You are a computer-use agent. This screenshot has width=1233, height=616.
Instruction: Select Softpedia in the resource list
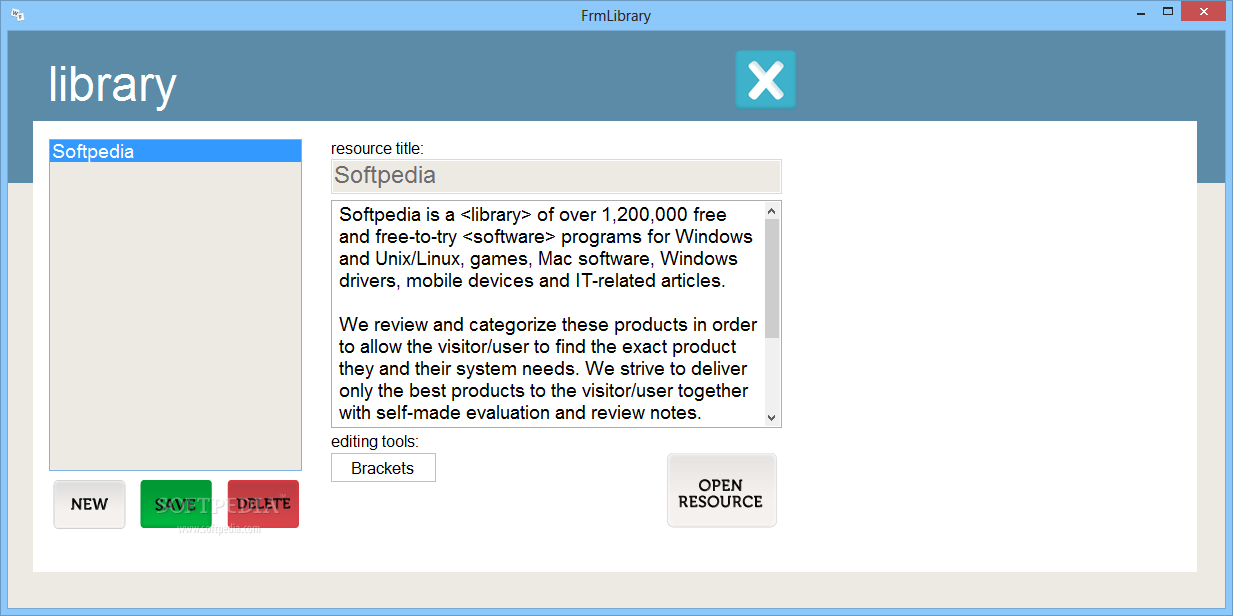point(175,151)
